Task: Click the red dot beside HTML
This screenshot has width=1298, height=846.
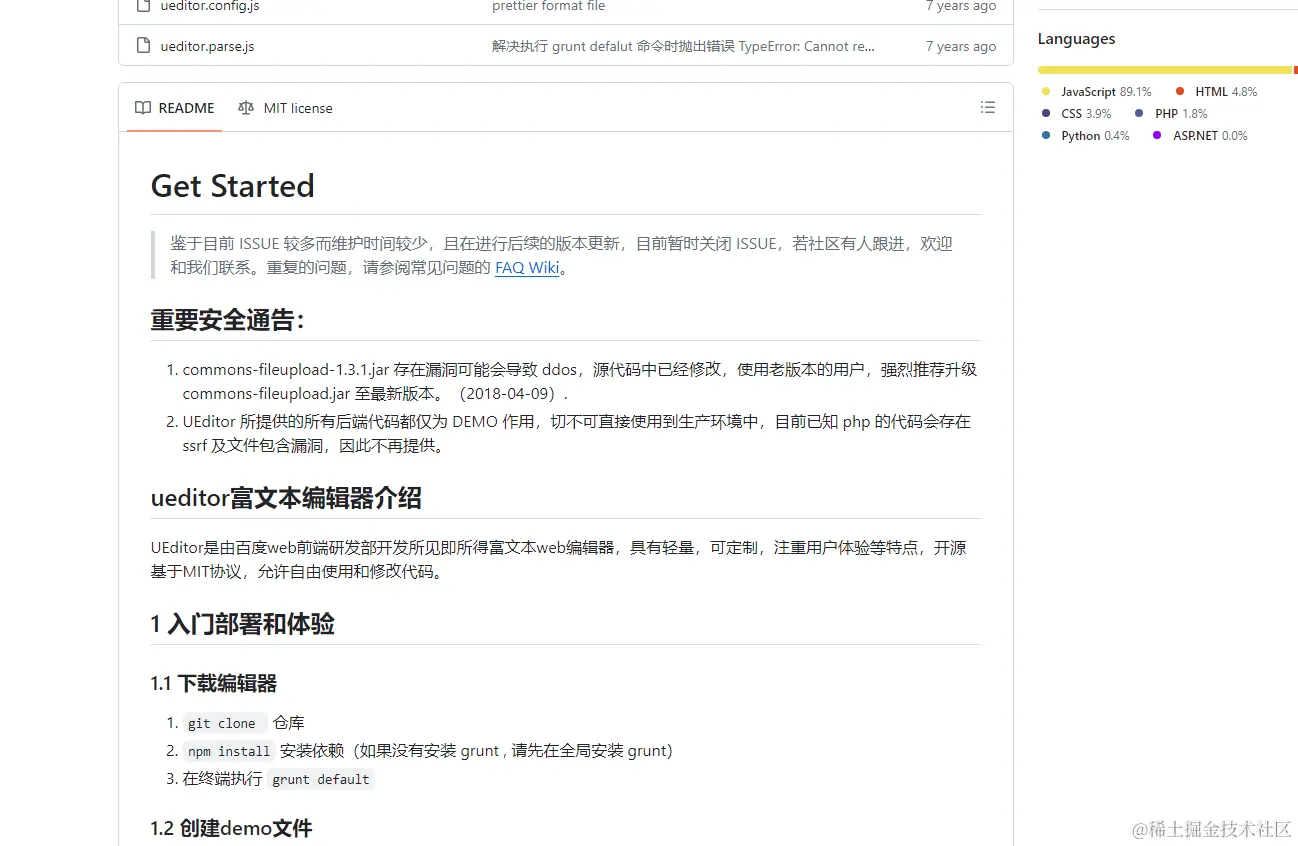Action: [1180, 92]
